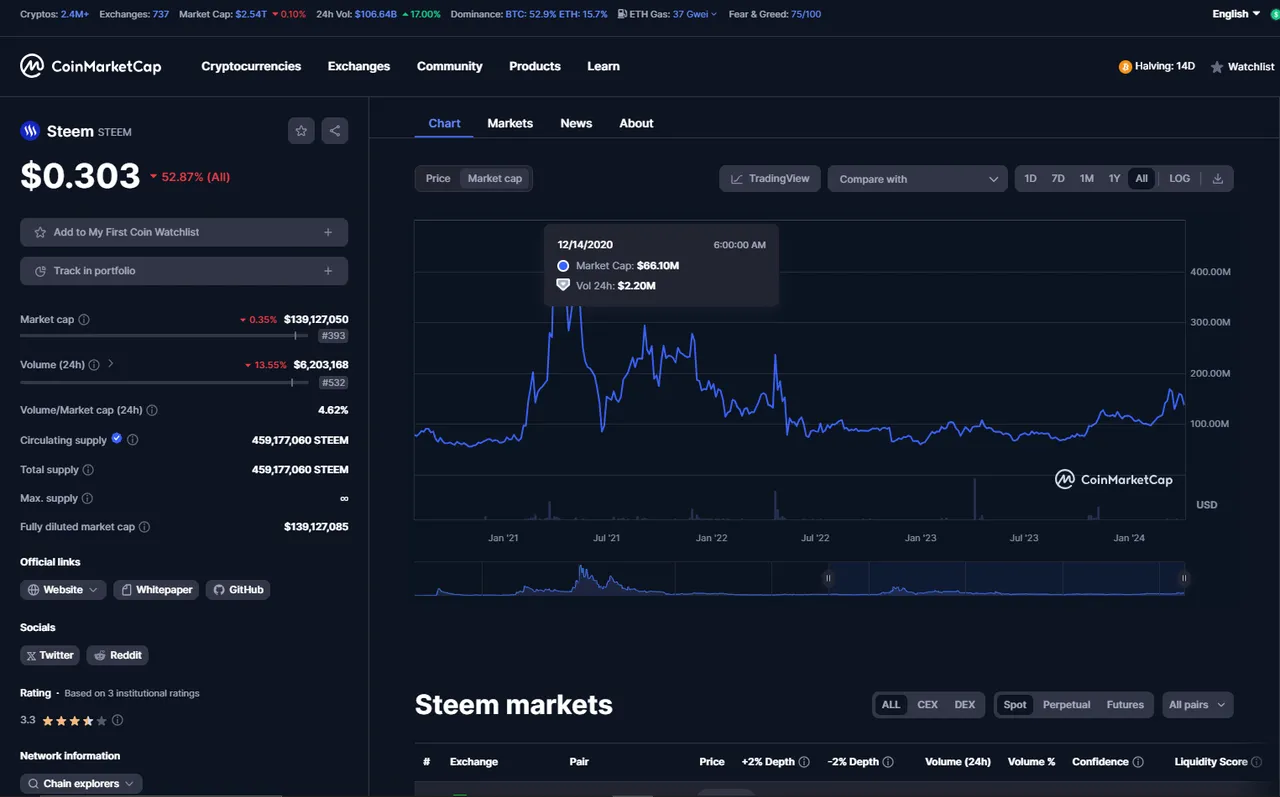Select the Futures markets tab
The height and width of the screenshot is (797, 1280).
pyautogui.click(x=1125, y=705)
